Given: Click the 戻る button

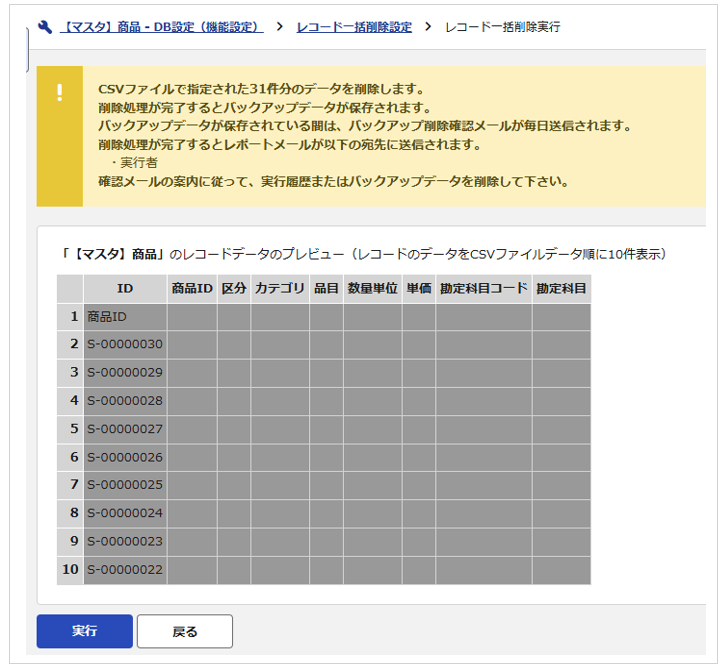Looking at the screenshot, I should tap(185, 631).
